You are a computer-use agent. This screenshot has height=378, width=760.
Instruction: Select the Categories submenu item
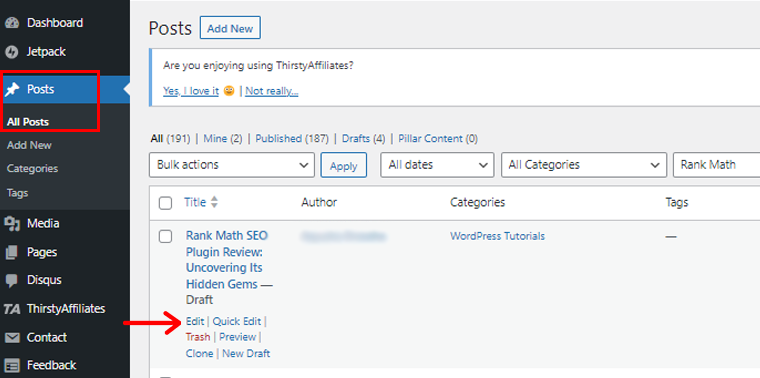(32, 169)
